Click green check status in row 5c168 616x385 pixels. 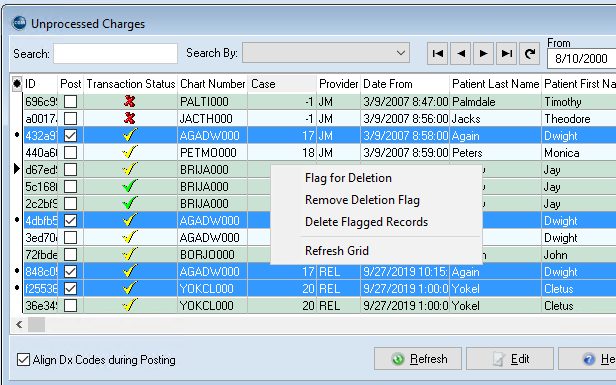130,186
